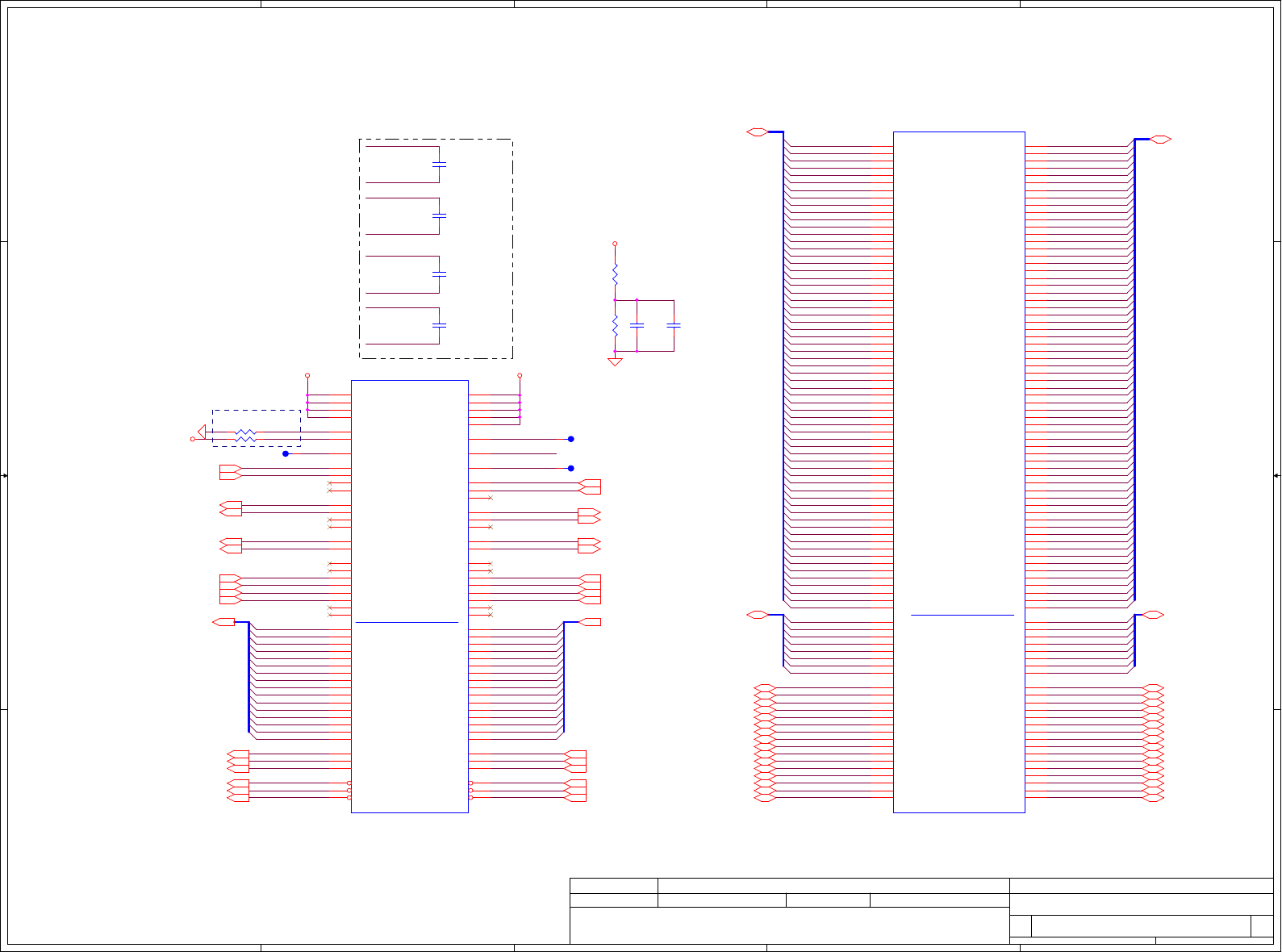Select the bus port at the larger chip's top-left

point(757,132)
